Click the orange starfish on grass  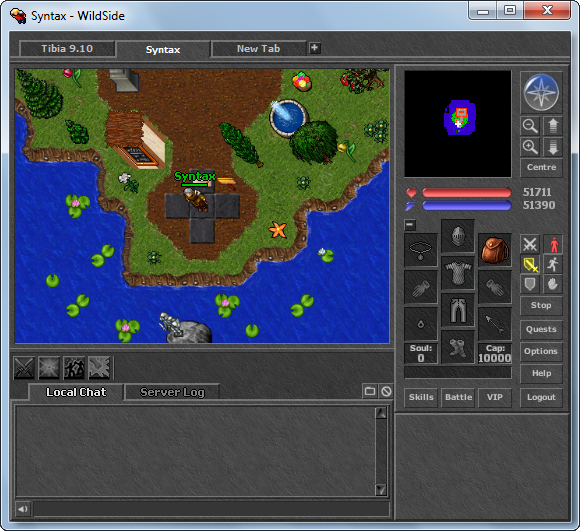click(278, 230)
